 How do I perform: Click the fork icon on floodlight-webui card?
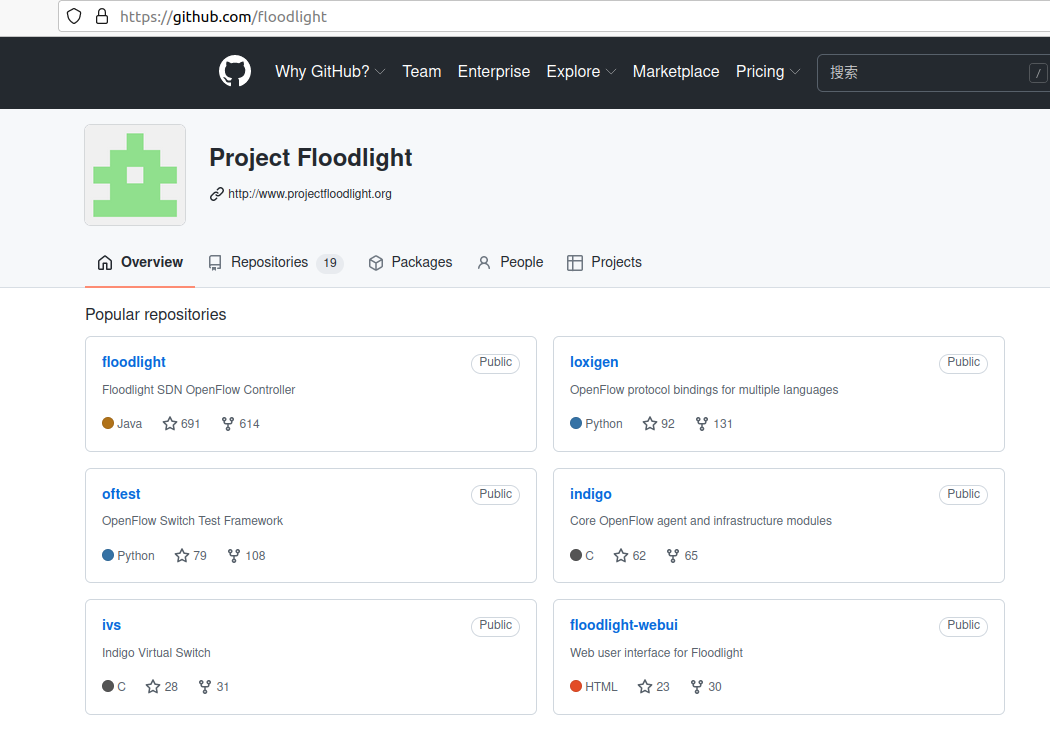click(x=697, y=687)
